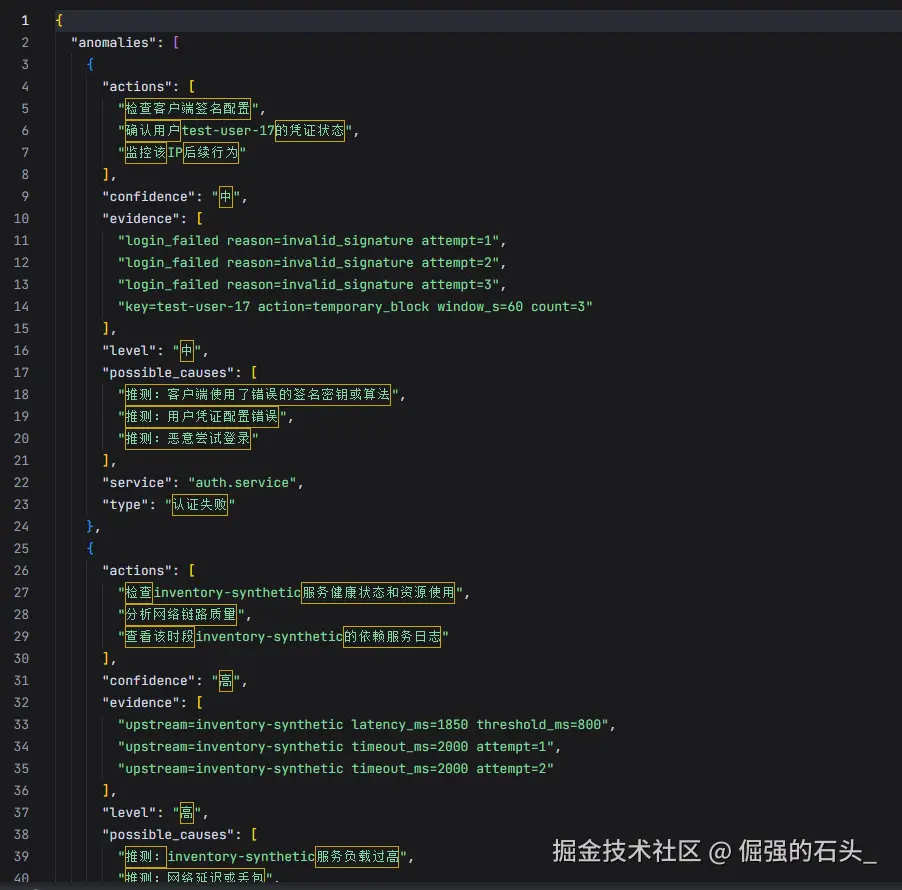902x890 pixels.
Task: Click the "level" key on line 37
Action: click(129, 813)
